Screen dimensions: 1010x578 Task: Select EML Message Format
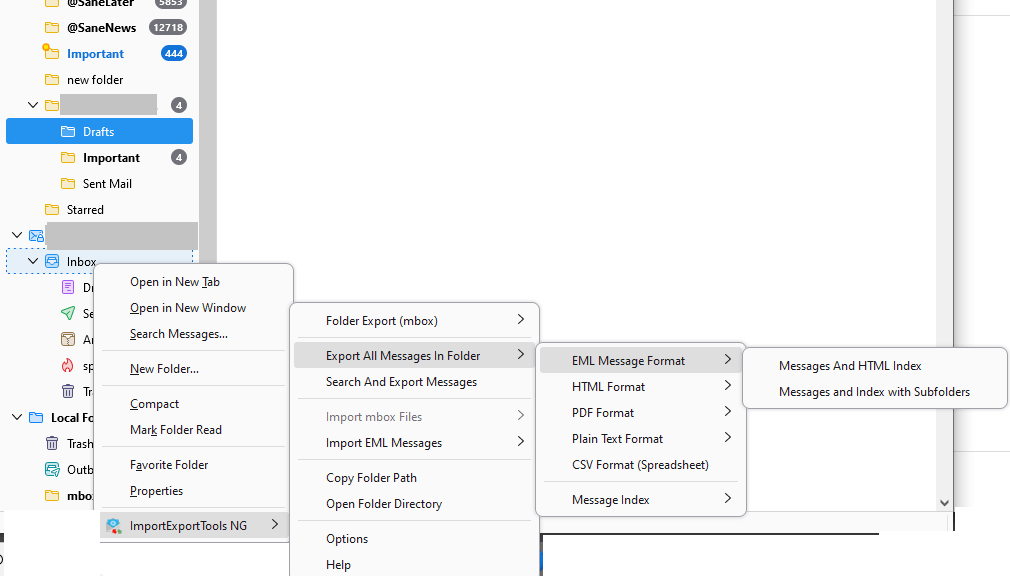click(x=641, y=361)
